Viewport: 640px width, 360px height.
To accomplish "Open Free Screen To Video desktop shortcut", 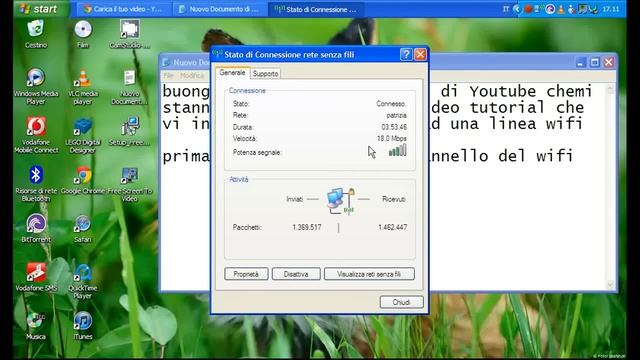I will [x=129, y=184].
